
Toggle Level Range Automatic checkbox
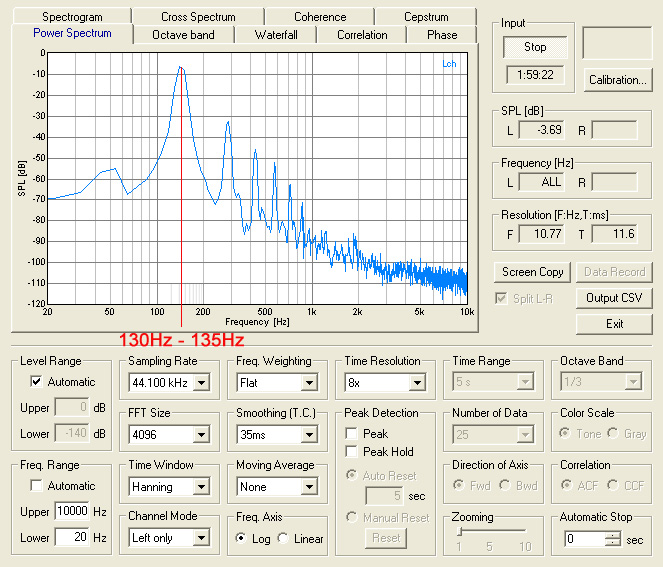(x=36, y=381)
